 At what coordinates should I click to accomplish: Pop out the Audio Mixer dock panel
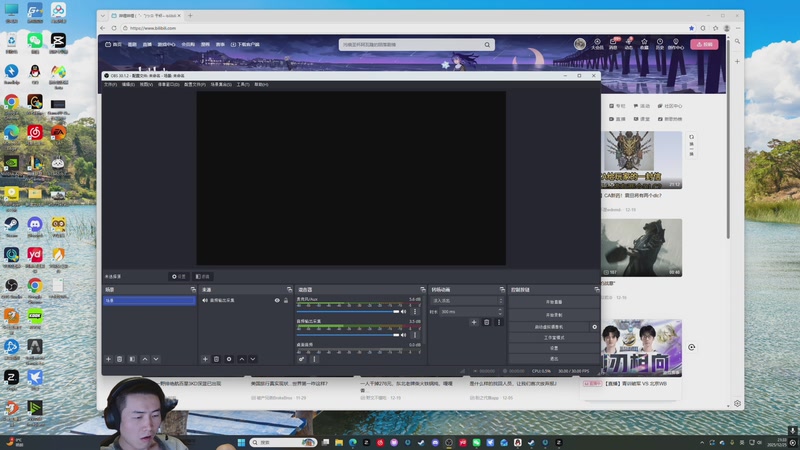pyautogui.click(x=422, y=290)
